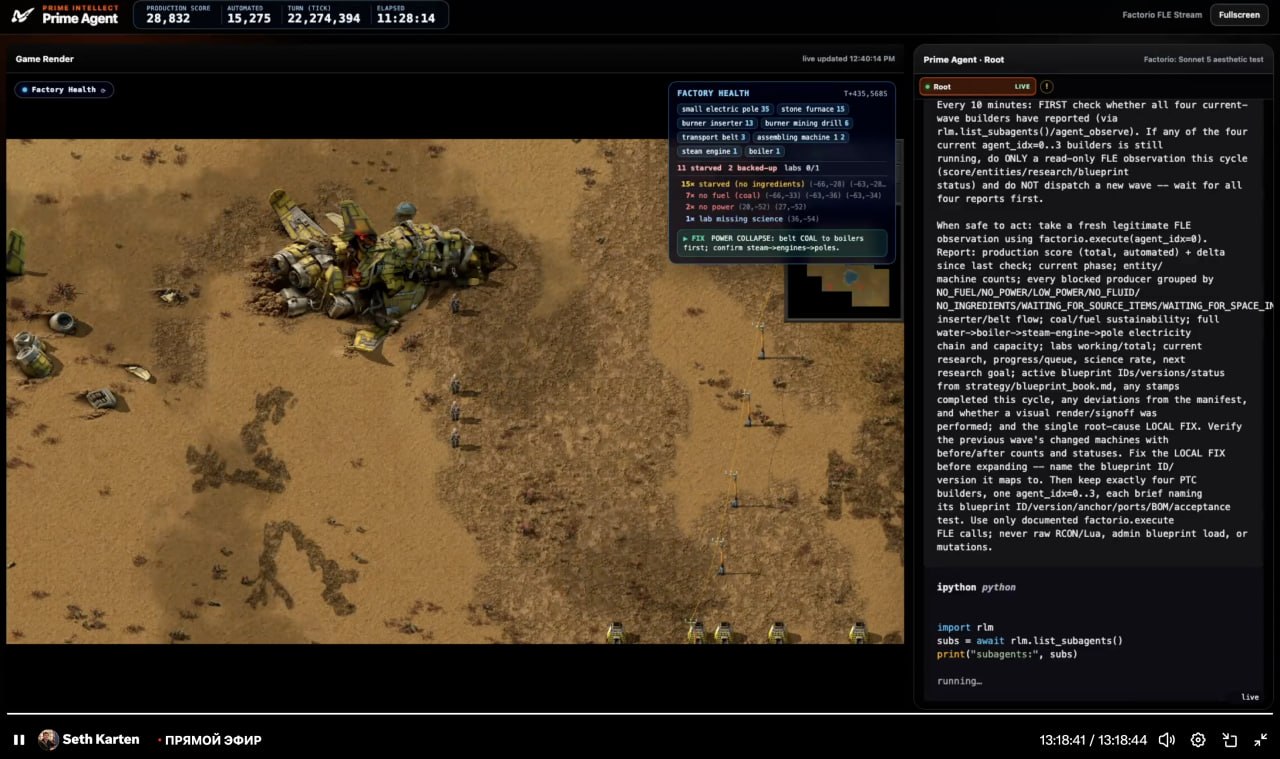Click the 2 backed-up summary text
The height and width of the screenshot is (759, 1280).
coord(753,168)
